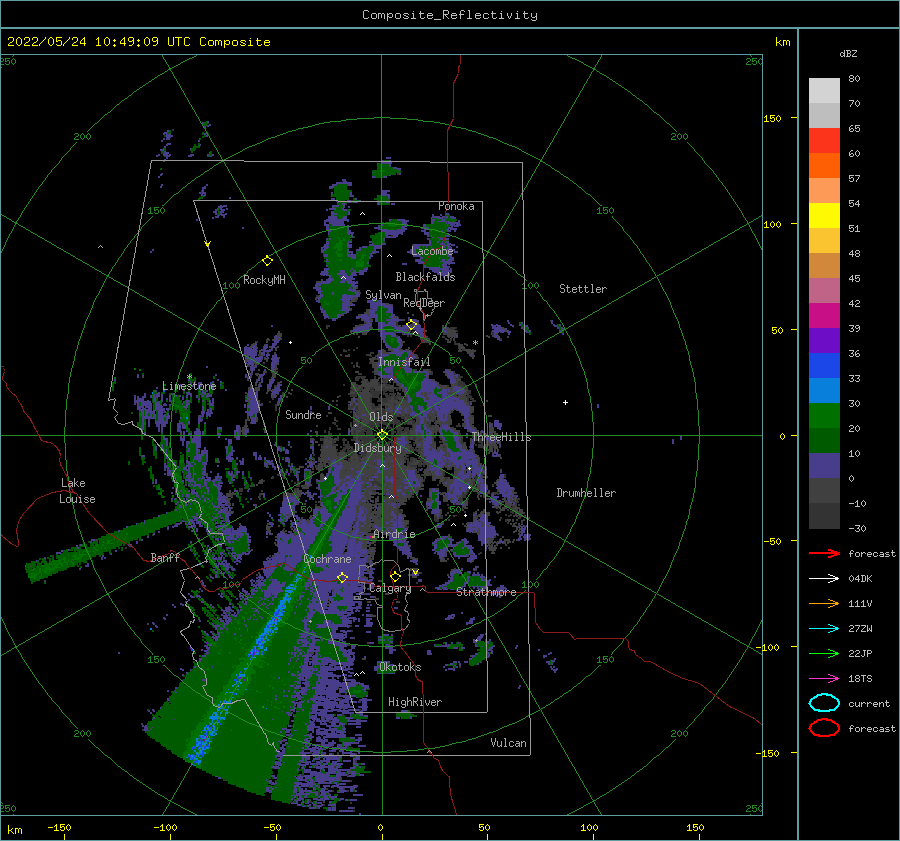Click the Calgary city label
The width and height of the screenshot is (900, 841).
click(390, 588)
